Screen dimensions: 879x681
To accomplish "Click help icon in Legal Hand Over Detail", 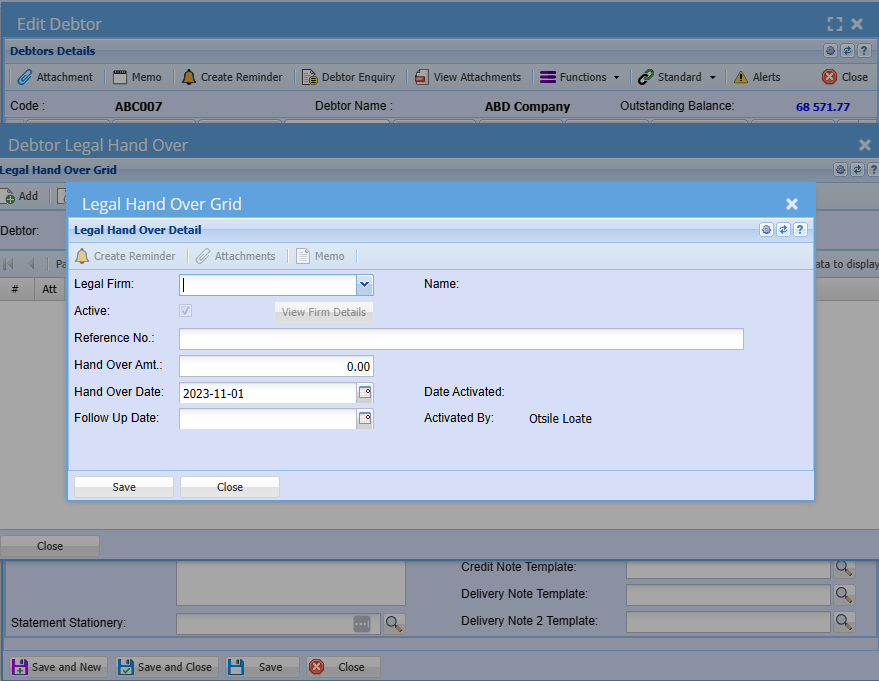I will click(800, 229).
